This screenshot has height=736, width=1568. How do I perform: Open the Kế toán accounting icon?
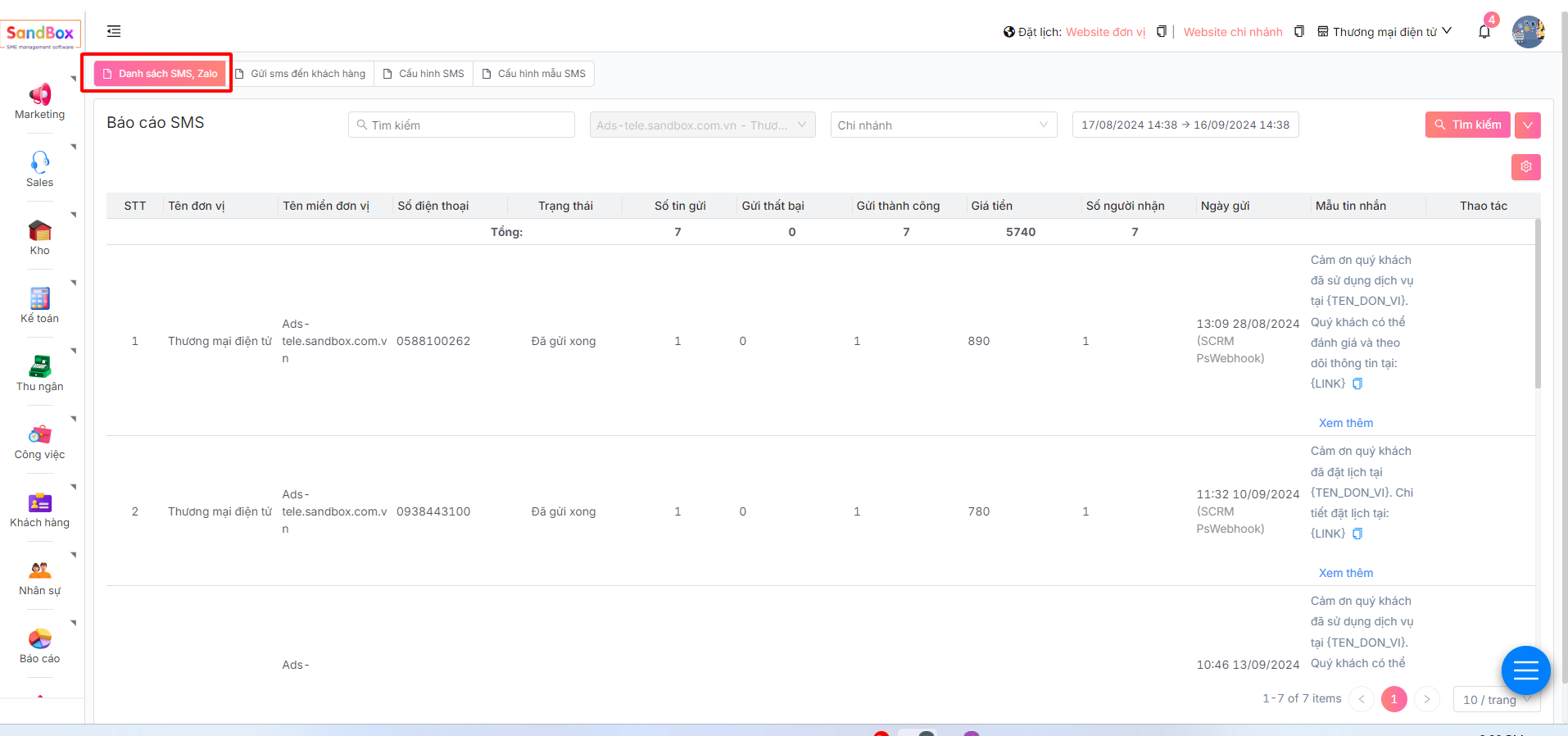click(39, 299)
